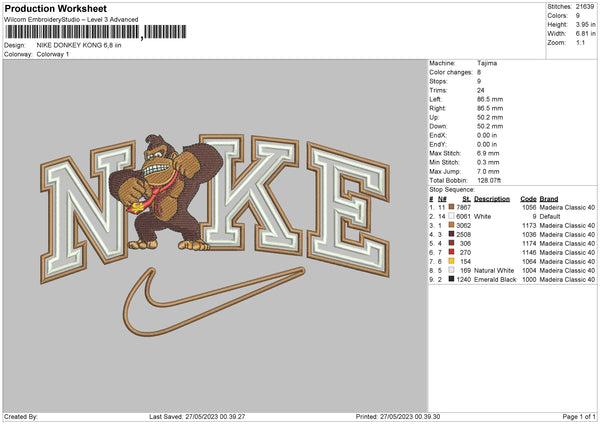Click the code 1056 in row 1
Screen dimensions: 600x424
click(x=529, y=207)
